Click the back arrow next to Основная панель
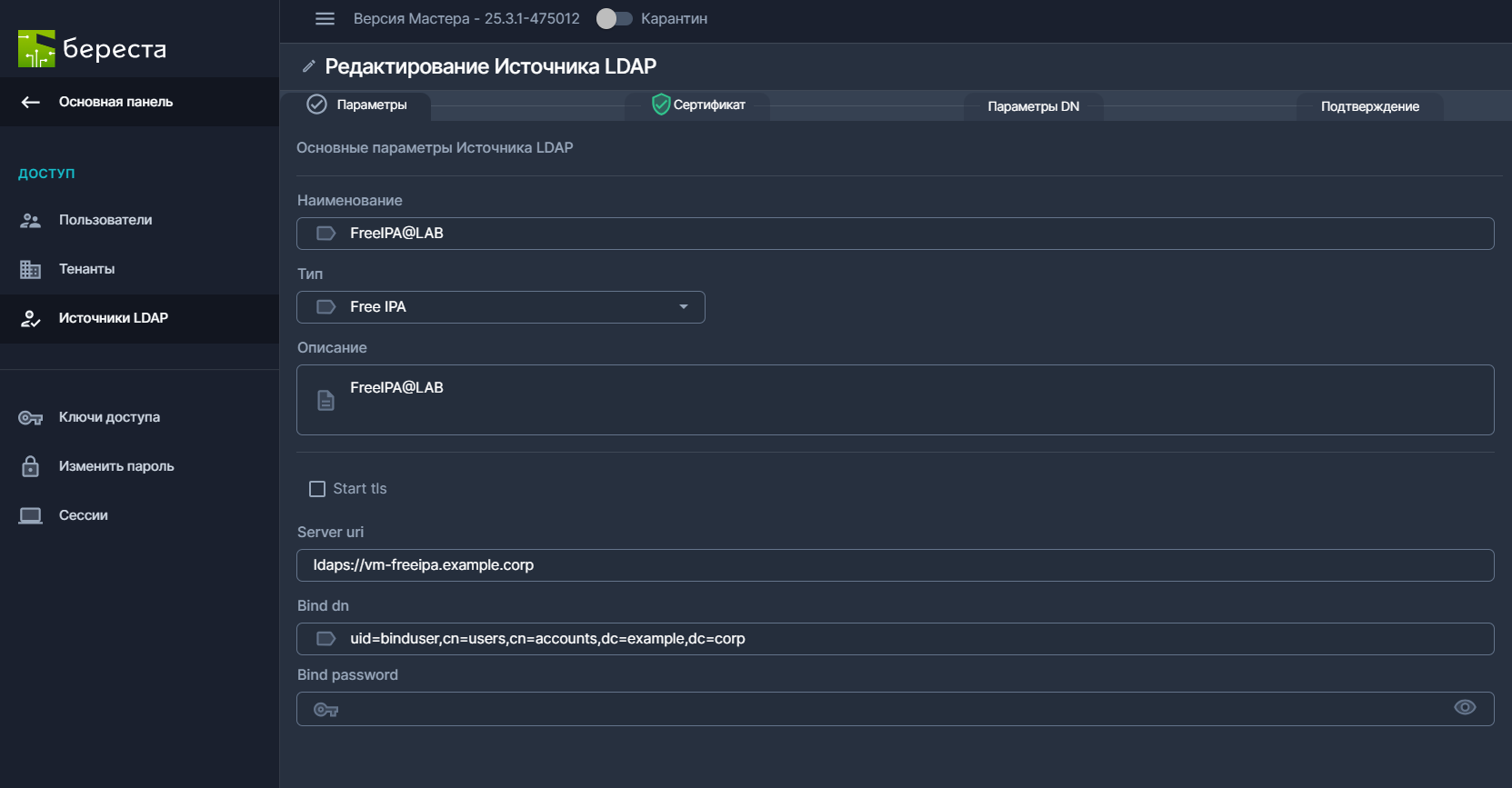1512x788 pixels. point(31,103)
